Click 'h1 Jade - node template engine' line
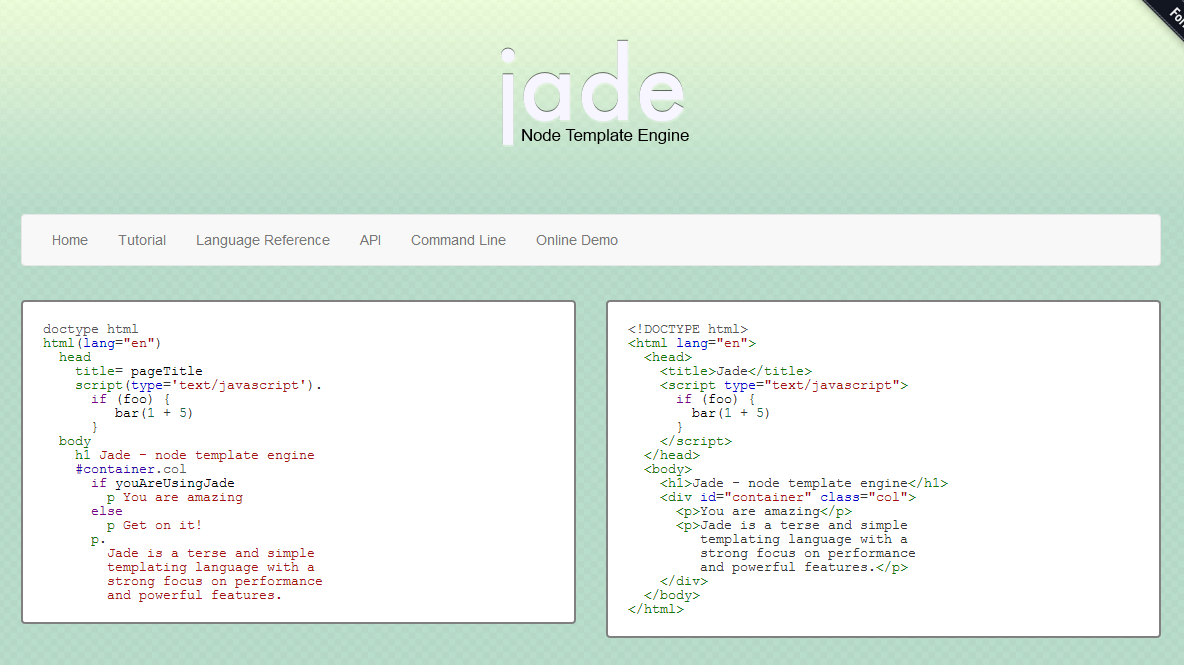 (x=195, y=455)
